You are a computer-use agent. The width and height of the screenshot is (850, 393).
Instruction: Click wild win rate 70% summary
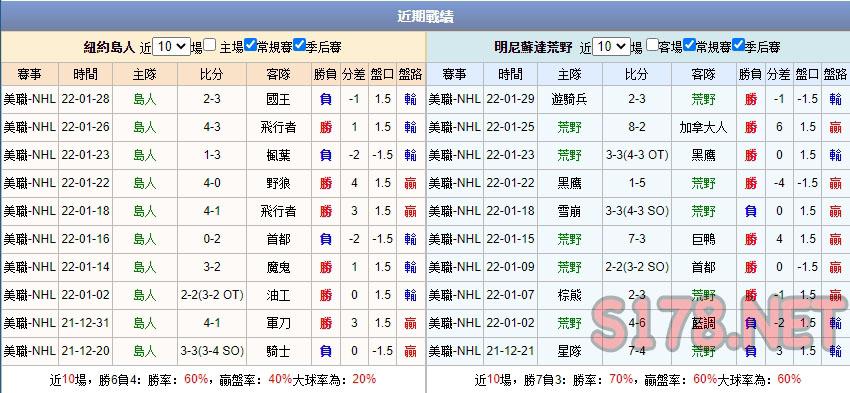tap(621, 379)
